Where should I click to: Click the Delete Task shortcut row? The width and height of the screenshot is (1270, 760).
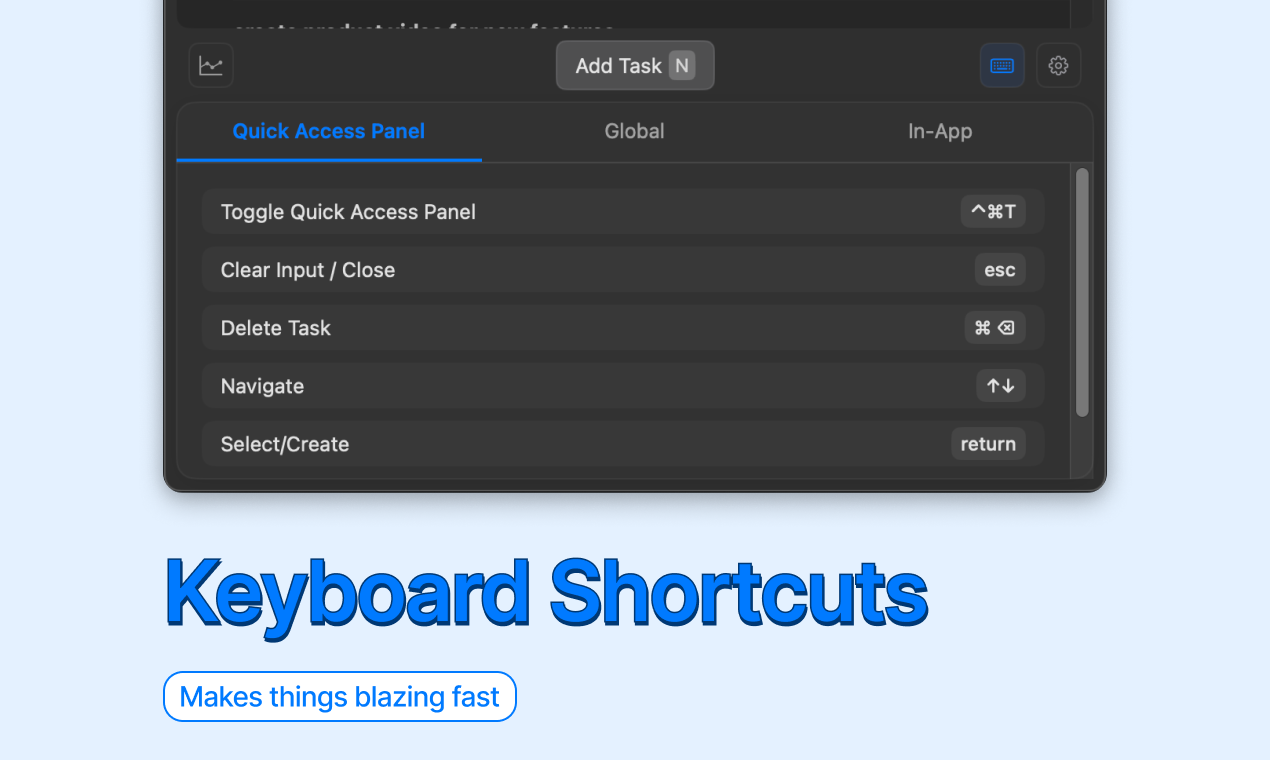click(623, 328)
